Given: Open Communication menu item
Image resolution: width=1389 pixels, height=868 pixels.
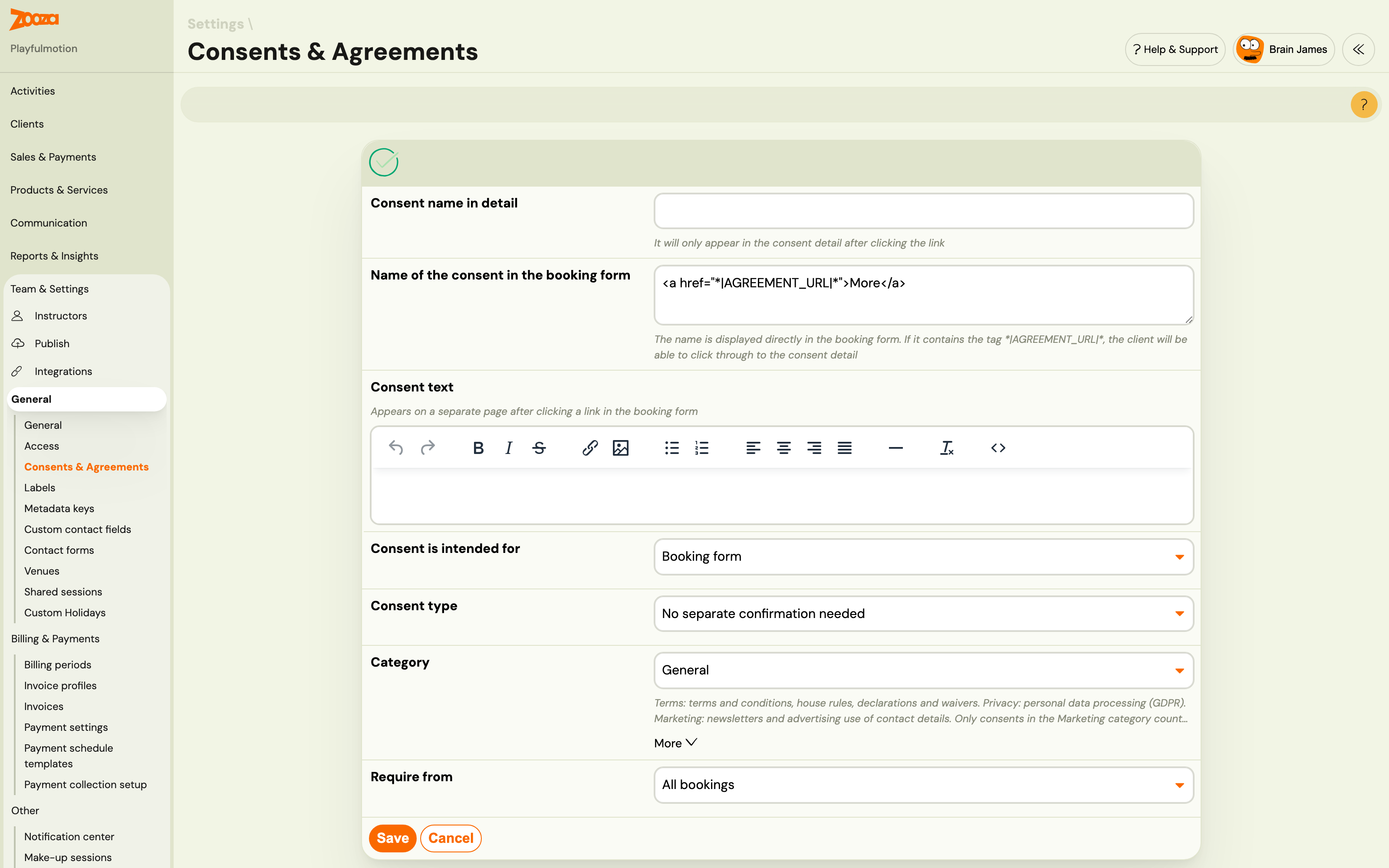Looking at the screenshot, I should [49, 223].
